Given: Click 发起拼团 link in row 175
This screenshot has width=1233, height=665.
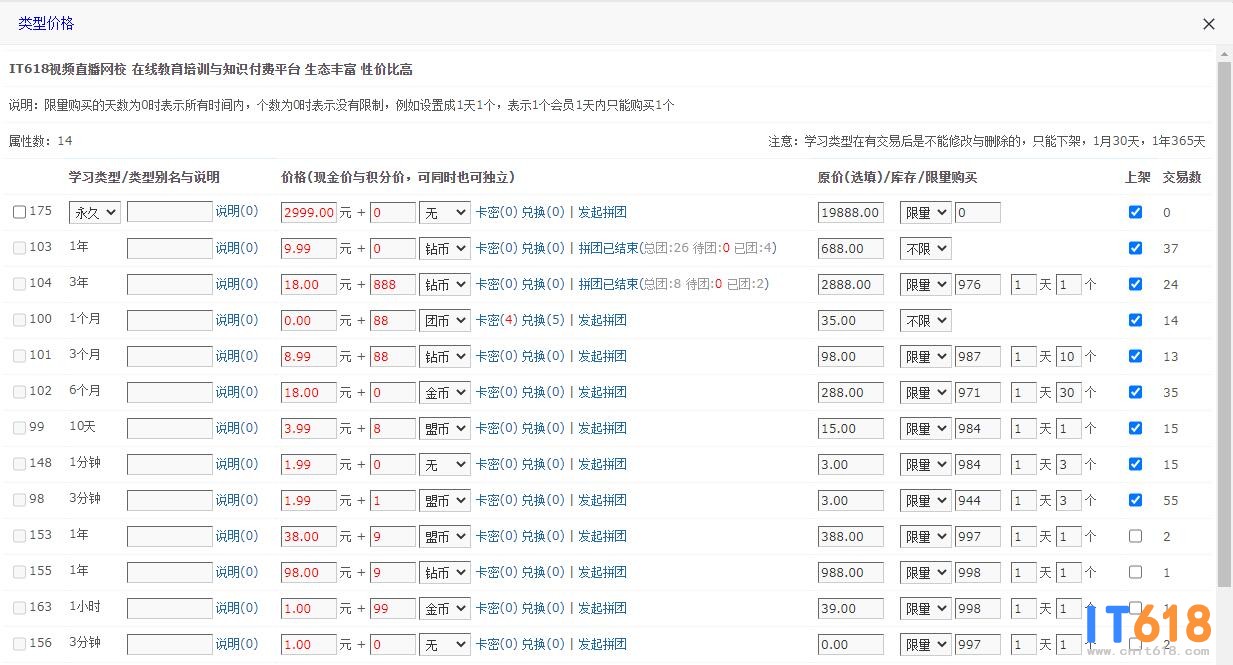Looking at the screenshot, I should pyautogui.click(x=602, y=212).
